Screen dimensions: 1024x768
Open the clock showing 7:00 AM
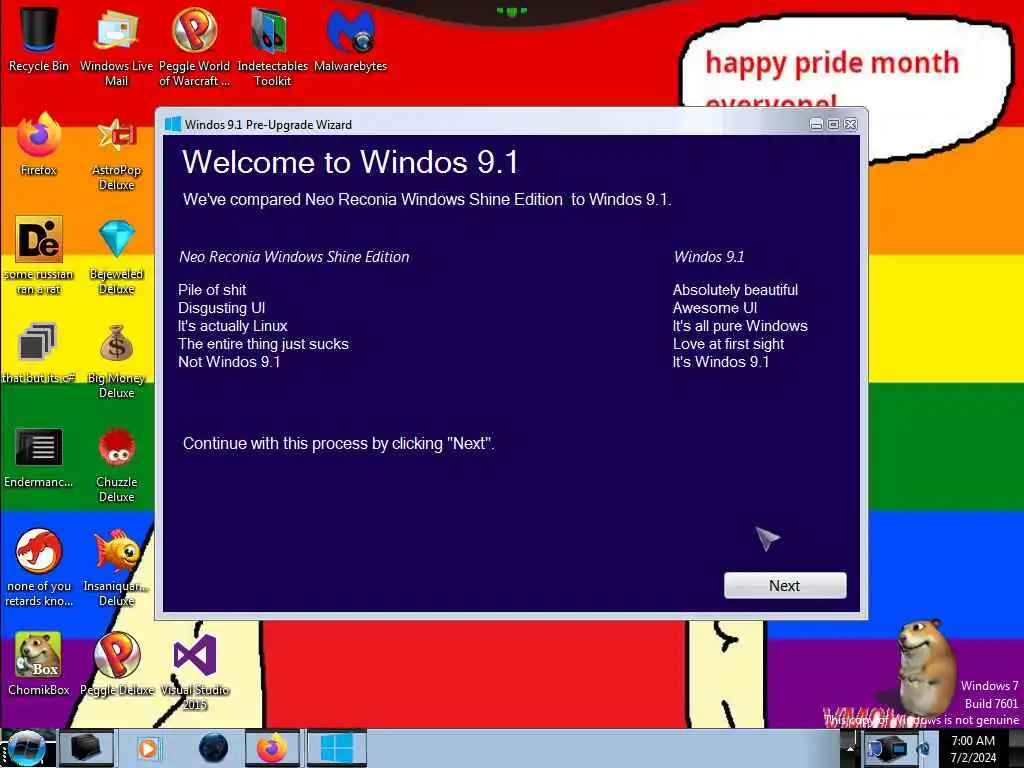pyautogui.click(x=973, y=748)
